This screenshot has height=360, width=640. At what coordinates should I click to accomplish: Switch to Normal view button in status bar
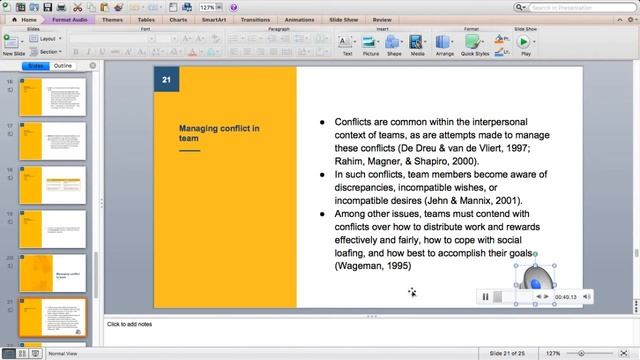[9, 353]
